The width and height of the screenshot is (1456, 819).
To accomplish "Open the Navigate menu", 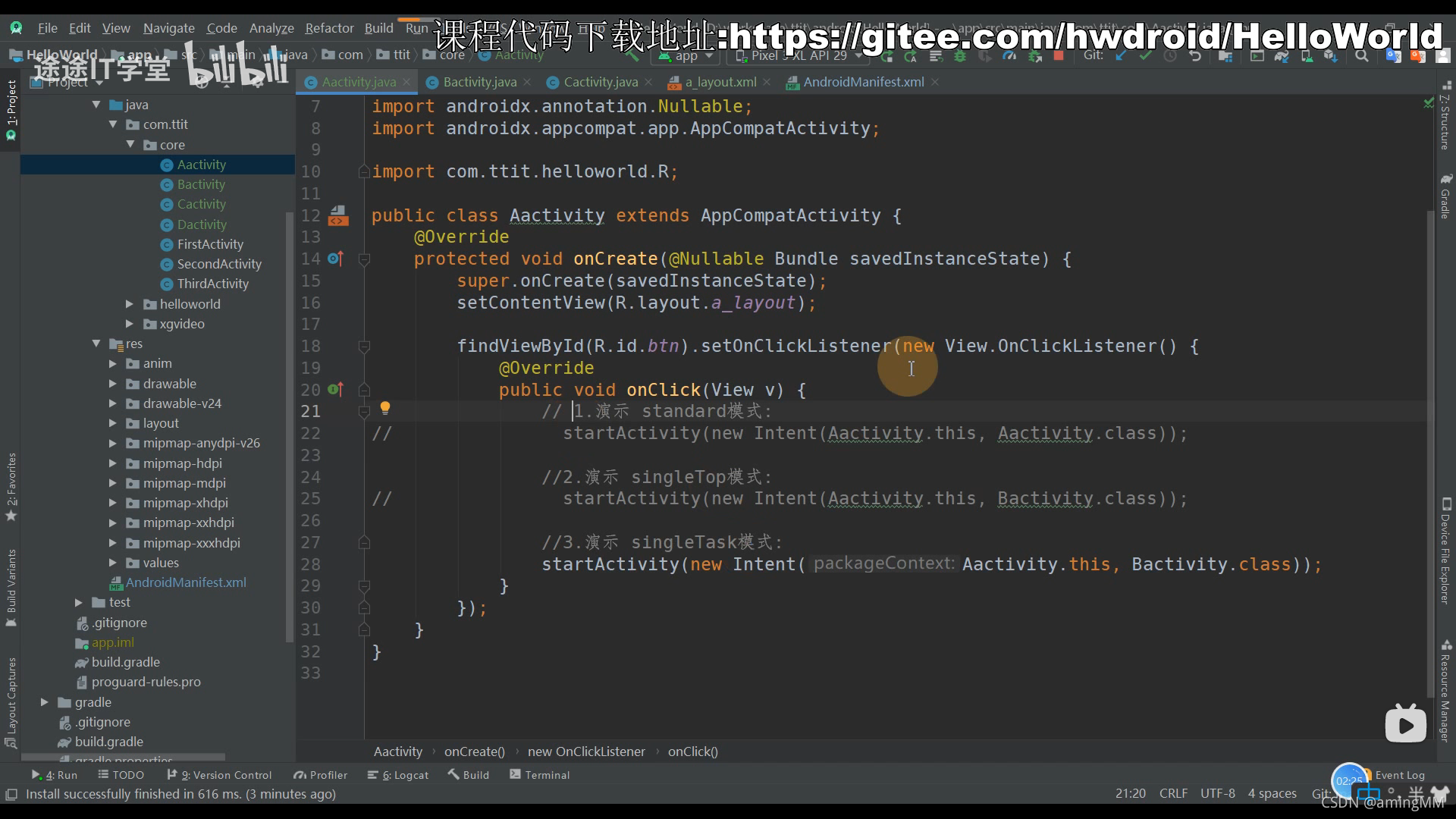I will click(168, 28).
